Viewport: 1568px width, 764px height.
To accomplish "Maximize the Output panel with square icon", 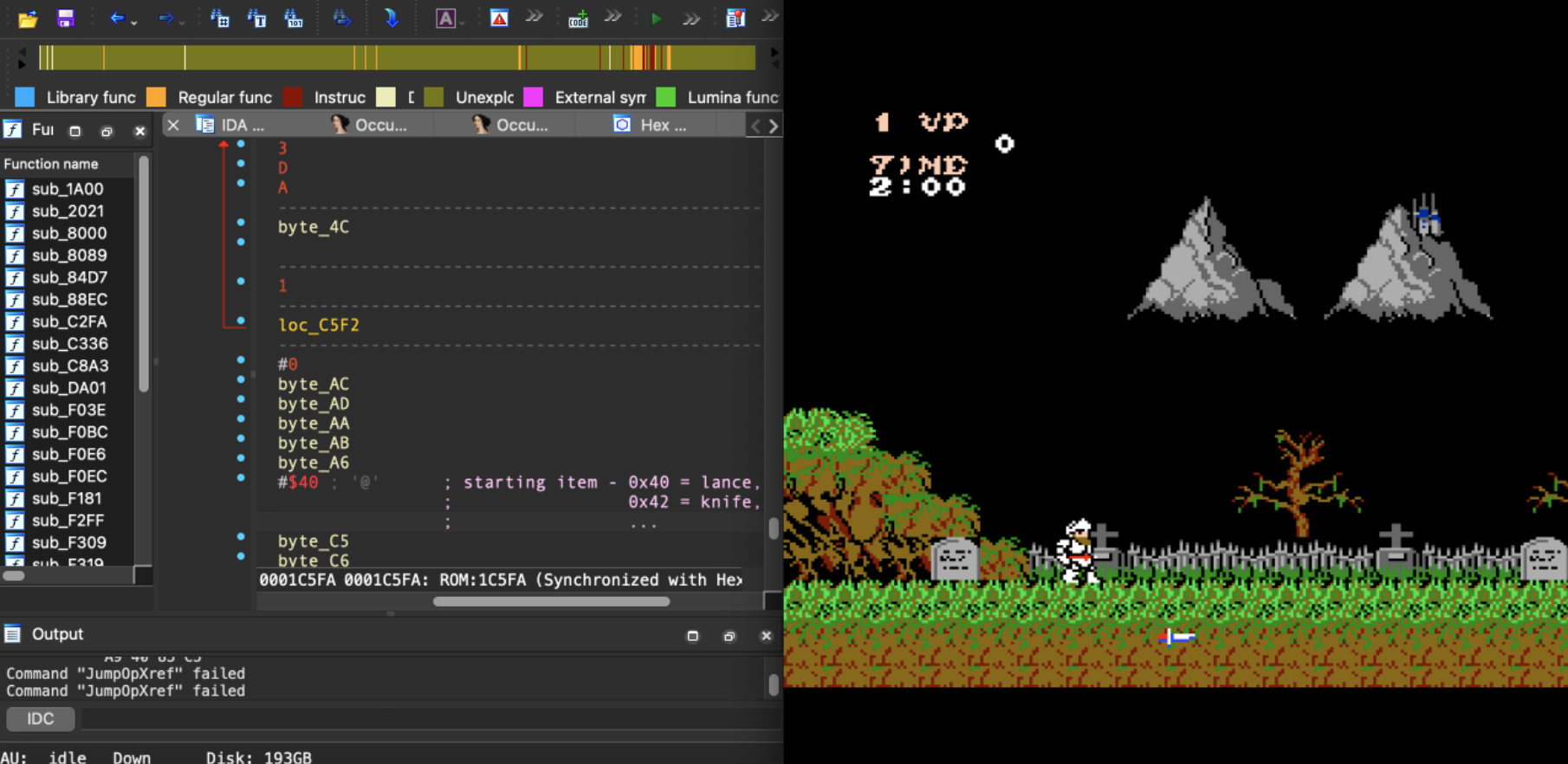I will (692, 636).
